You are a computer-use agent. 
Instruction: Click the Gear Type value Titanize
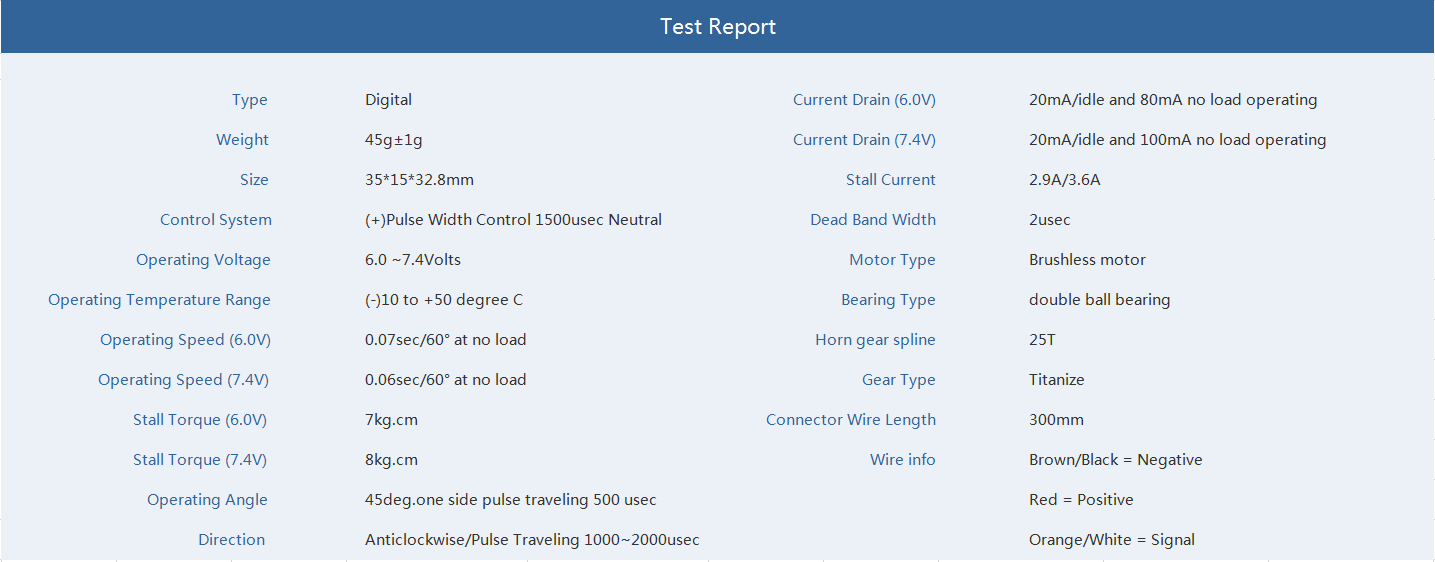tap(1057, 380)
